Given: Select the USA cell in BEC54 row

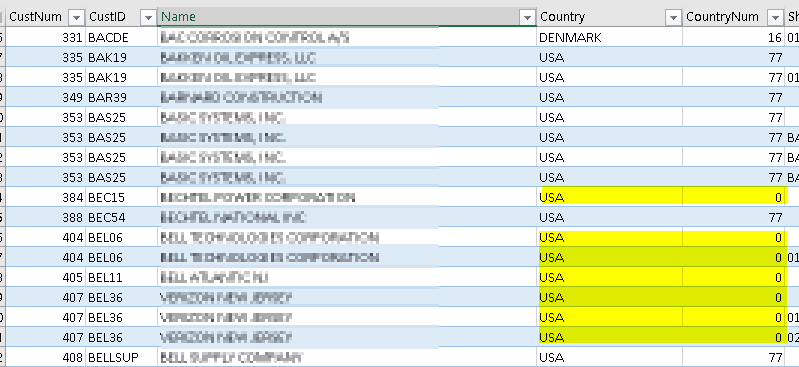Looking at the screenshot, I should point(609,217).
